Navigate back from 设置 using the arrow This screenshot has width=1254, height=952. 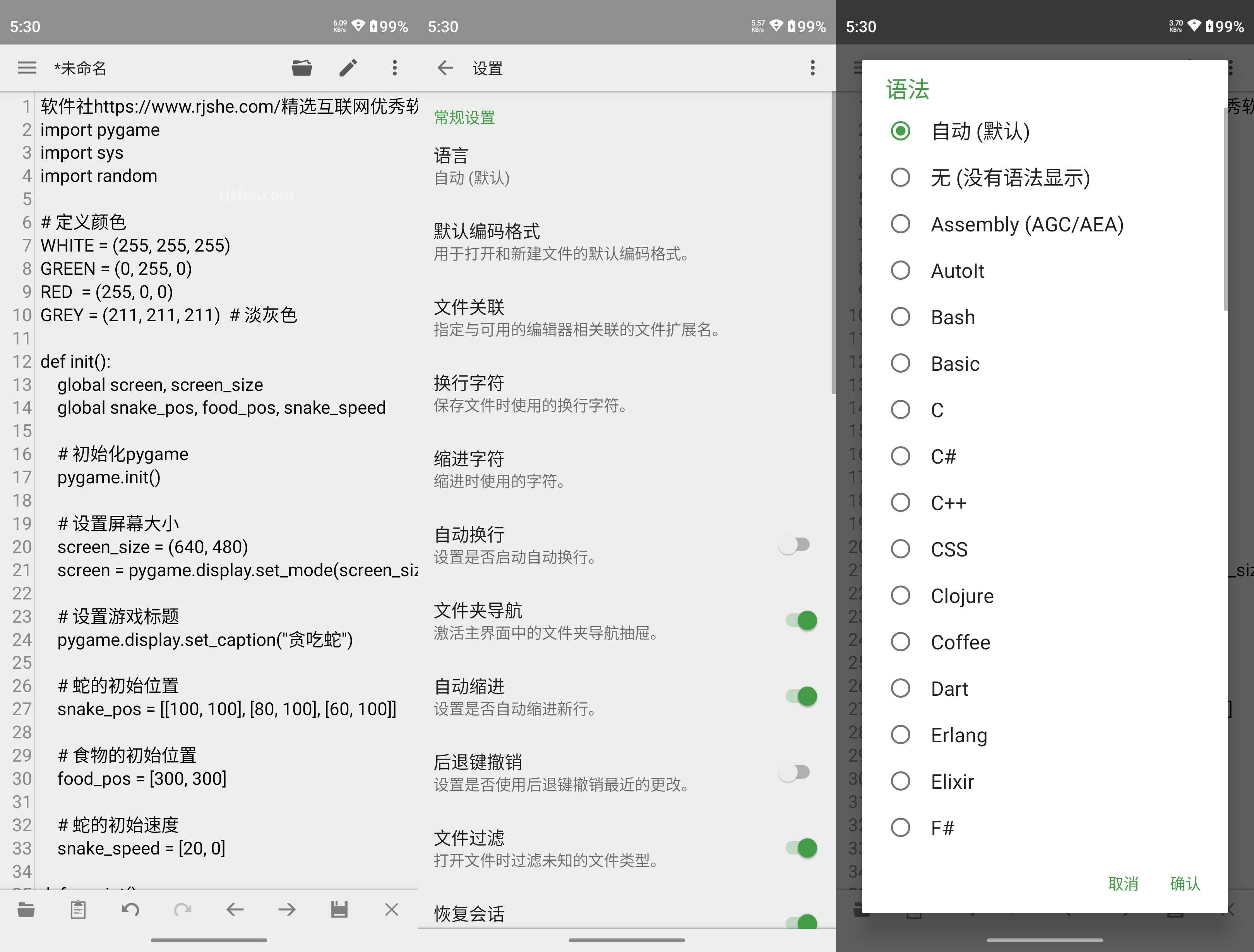pos(445,67)
